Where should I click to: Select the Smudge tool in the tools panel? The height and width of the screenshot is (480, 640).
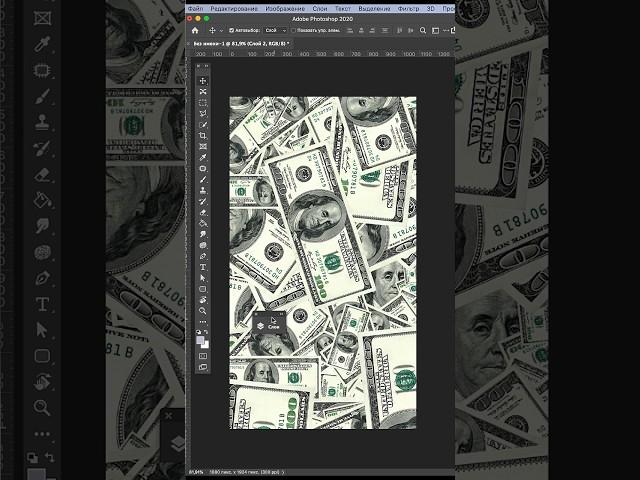click(203, 234)
